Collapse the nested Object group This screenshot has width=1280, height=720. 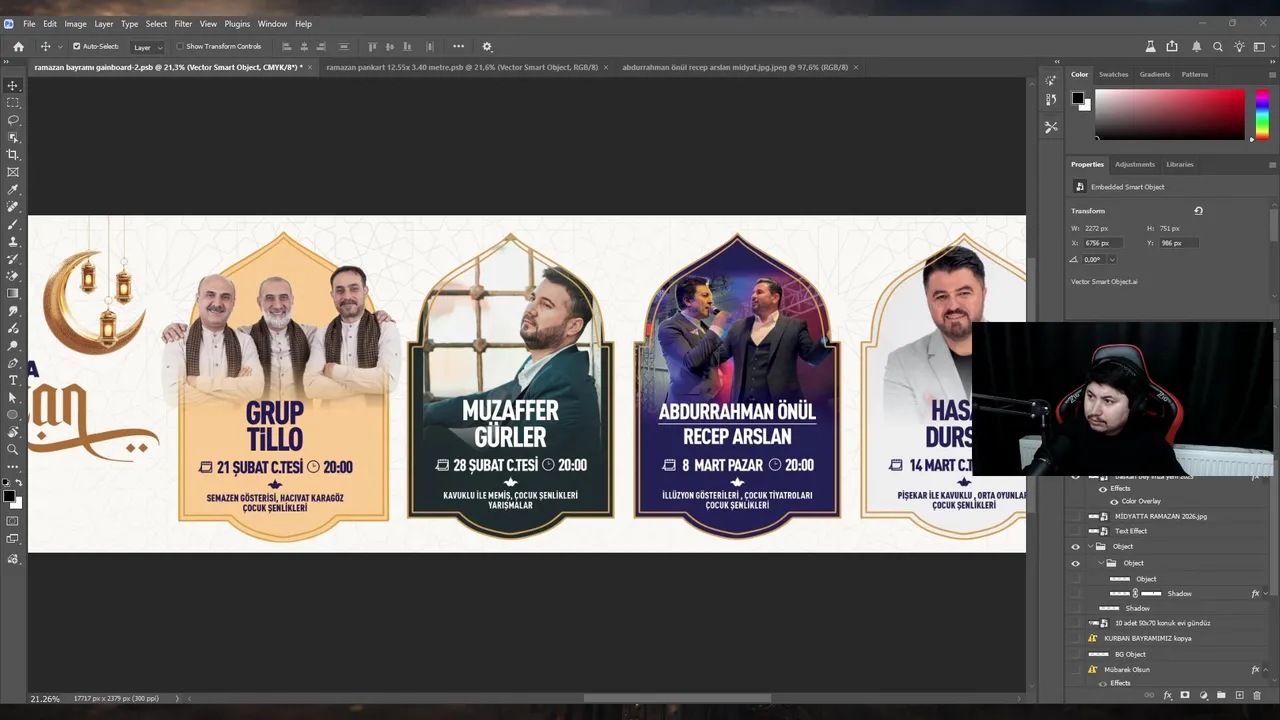tap(1101, 563)
